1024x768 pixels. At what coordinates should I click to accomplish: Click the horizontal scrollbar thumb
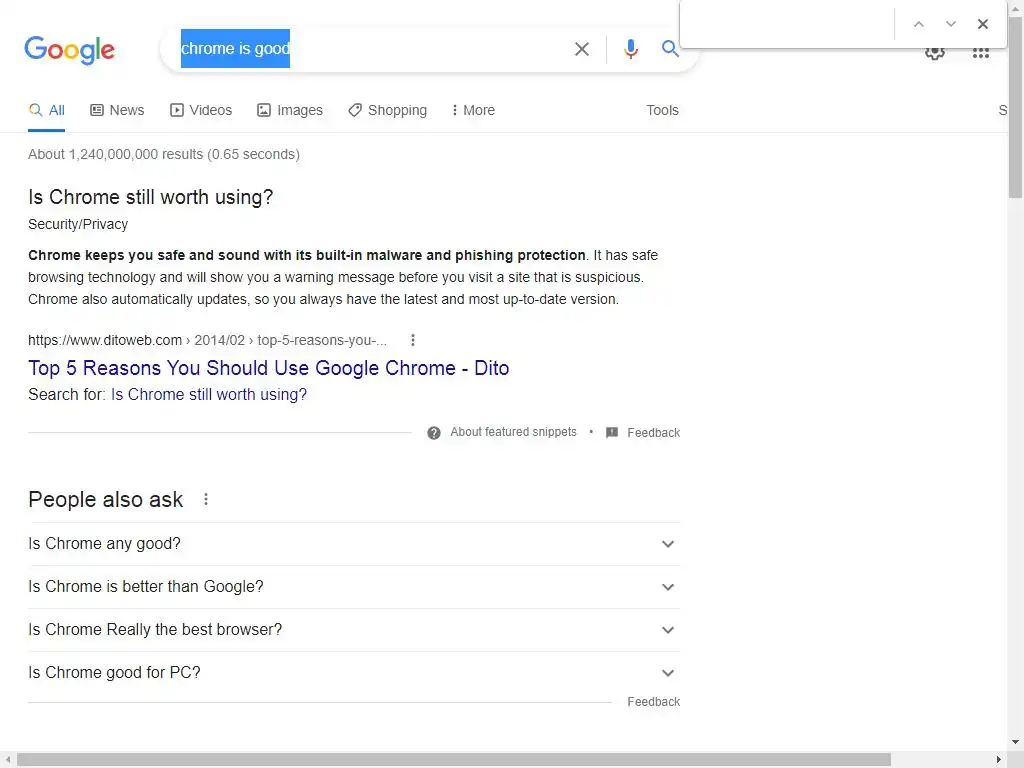(454, 760)
